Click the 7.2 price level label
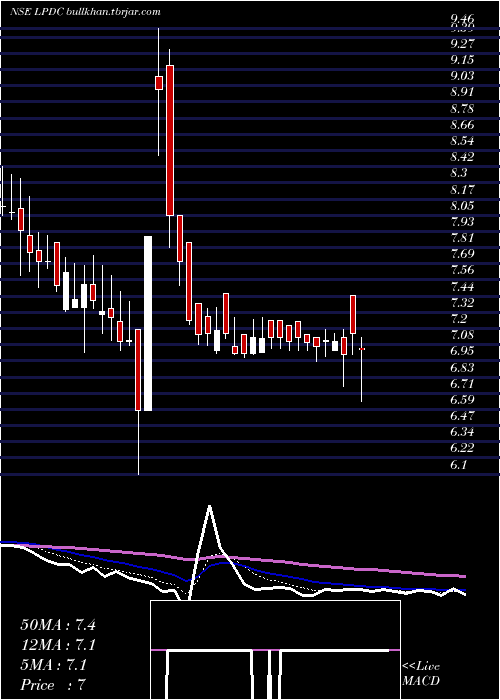Screen dimensions: 500x700 click(x=459, y=319)
